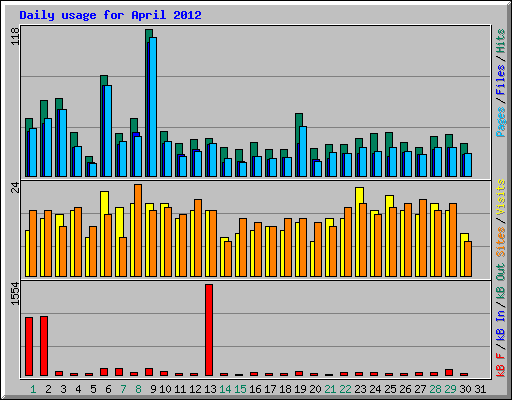This screenshot has height=400, width=512.
Task: Select the '1554' bottom chart scale value
Action: [15, 293]
